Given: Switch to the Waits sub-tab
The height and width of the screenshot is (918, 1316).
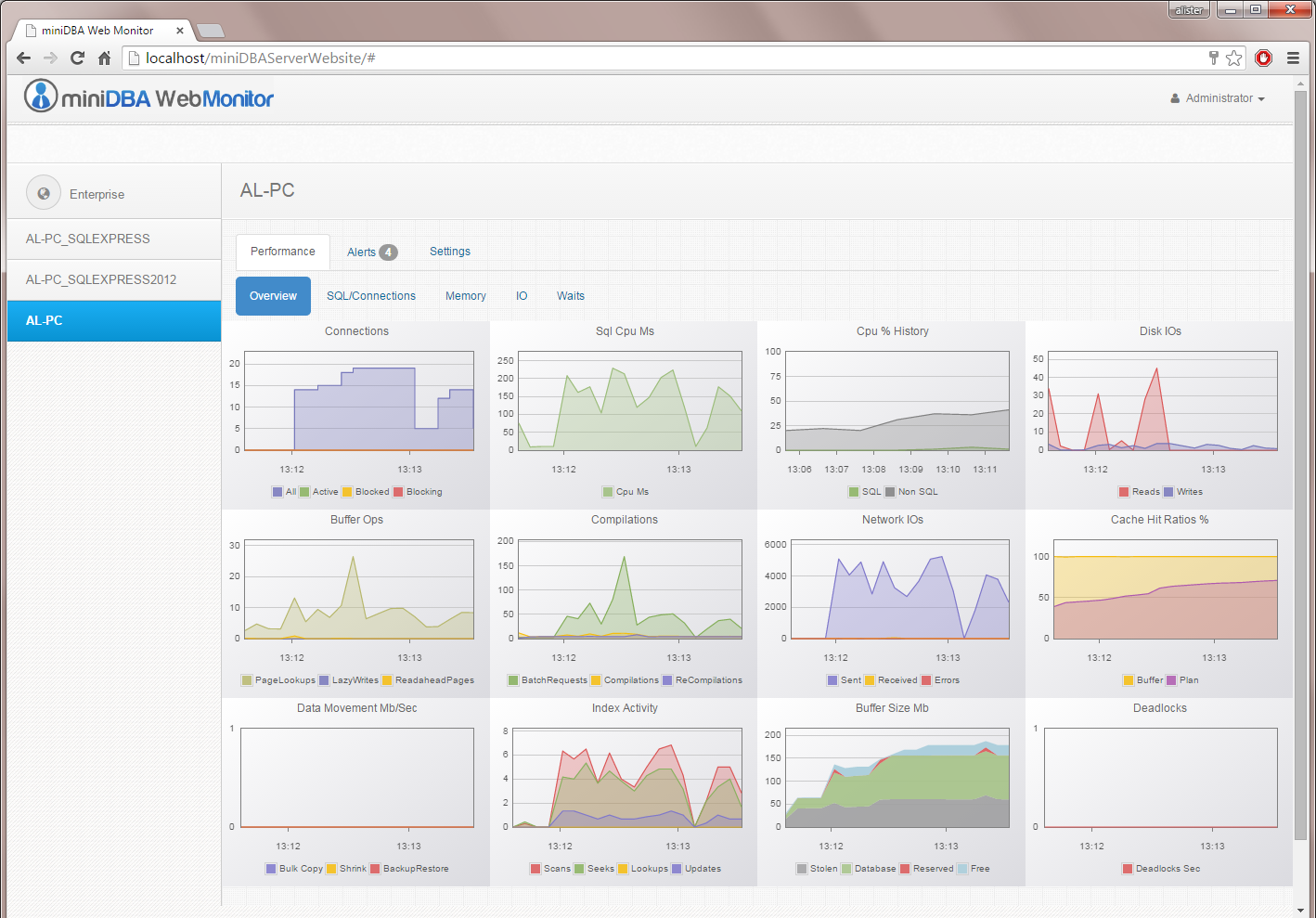Looking at the screenshot, I should pos(571,296).
